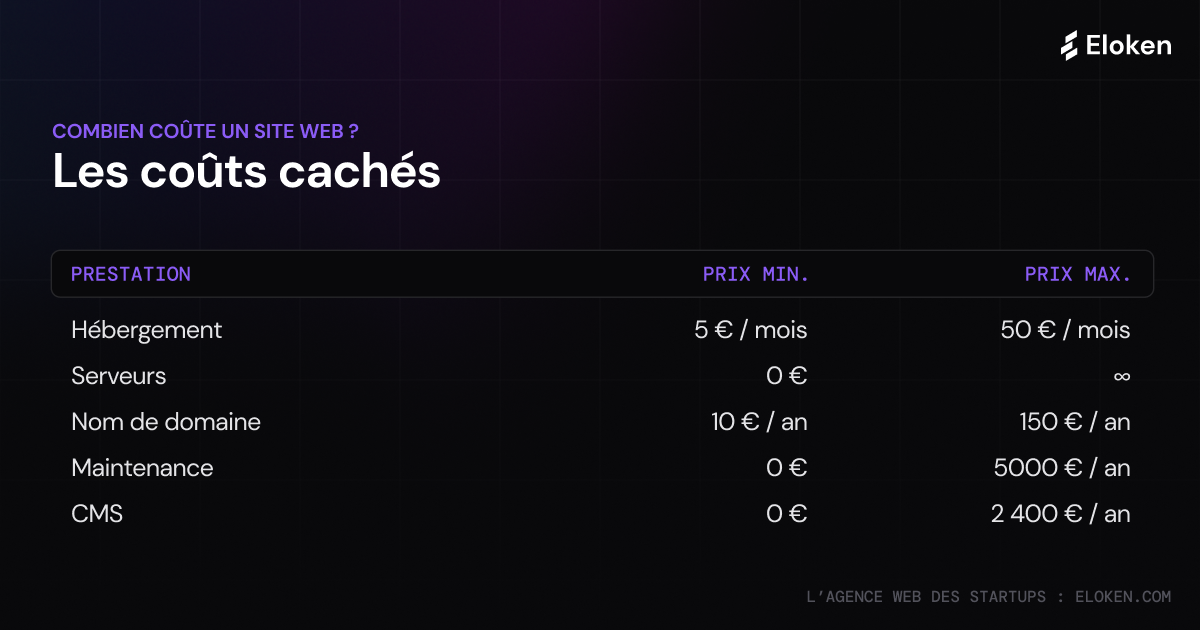Select the PRIX MAX. column header
Screen dimensions: 1200x630
click(x=1078, y=274)
